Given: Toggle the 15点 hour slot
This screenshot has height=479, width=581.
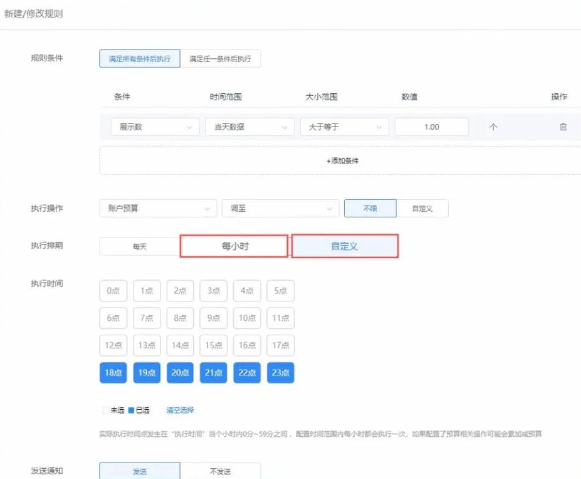Looking at the screenshot, I should click(213, 345).
